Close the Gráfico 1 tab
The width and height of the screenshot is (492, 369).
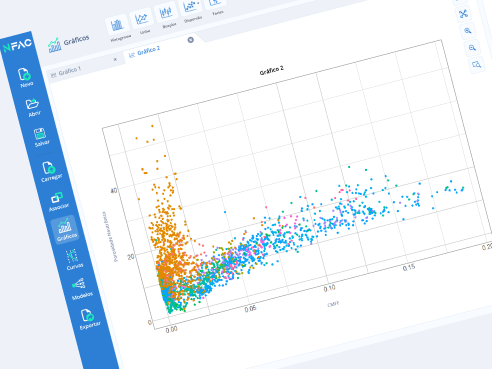point(115,59)
